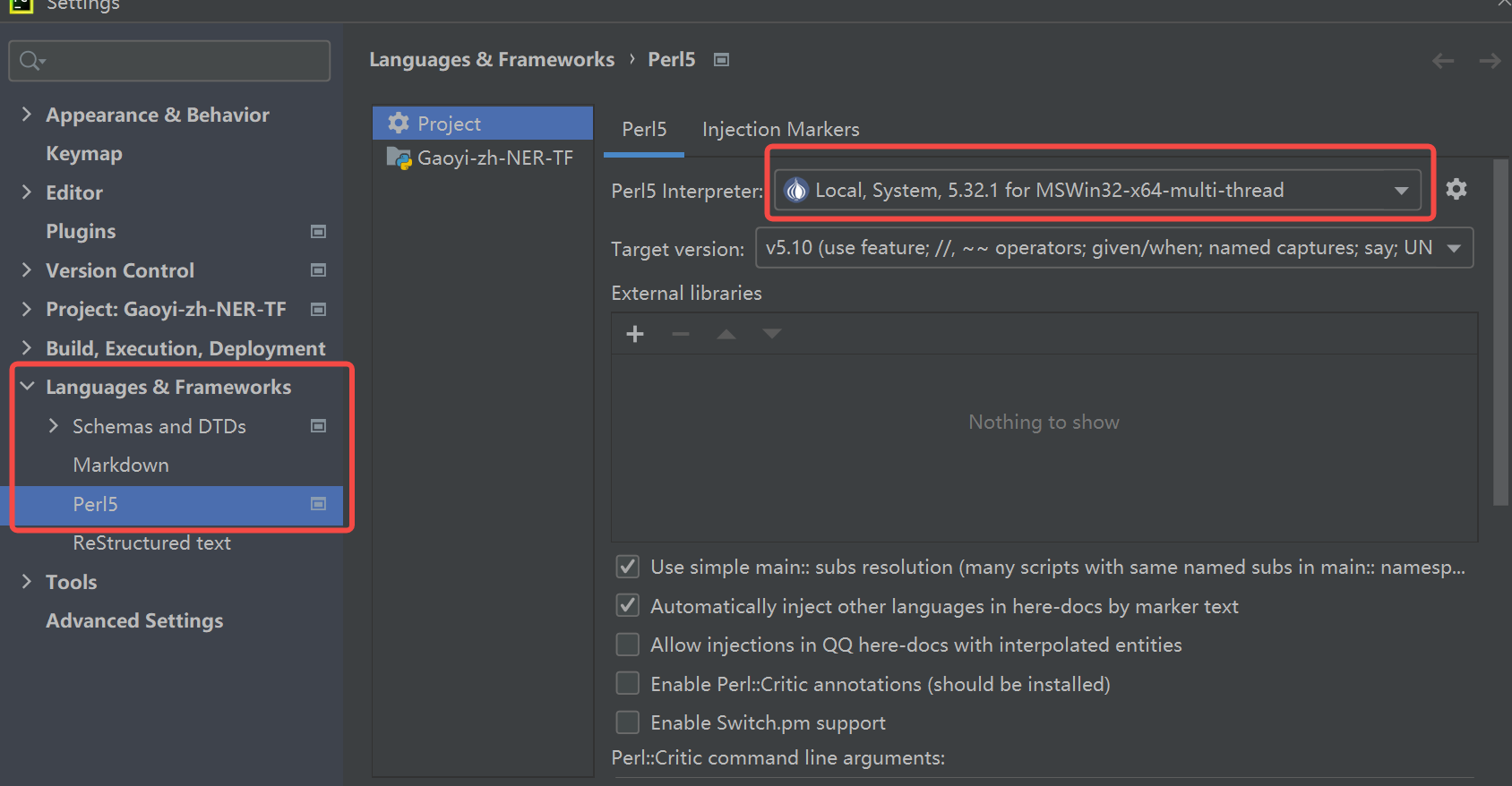The width and height of the screenshot is (1512, 786).
Task: Navigate forward with the right arrow
Action: [x=1490, y=61]
